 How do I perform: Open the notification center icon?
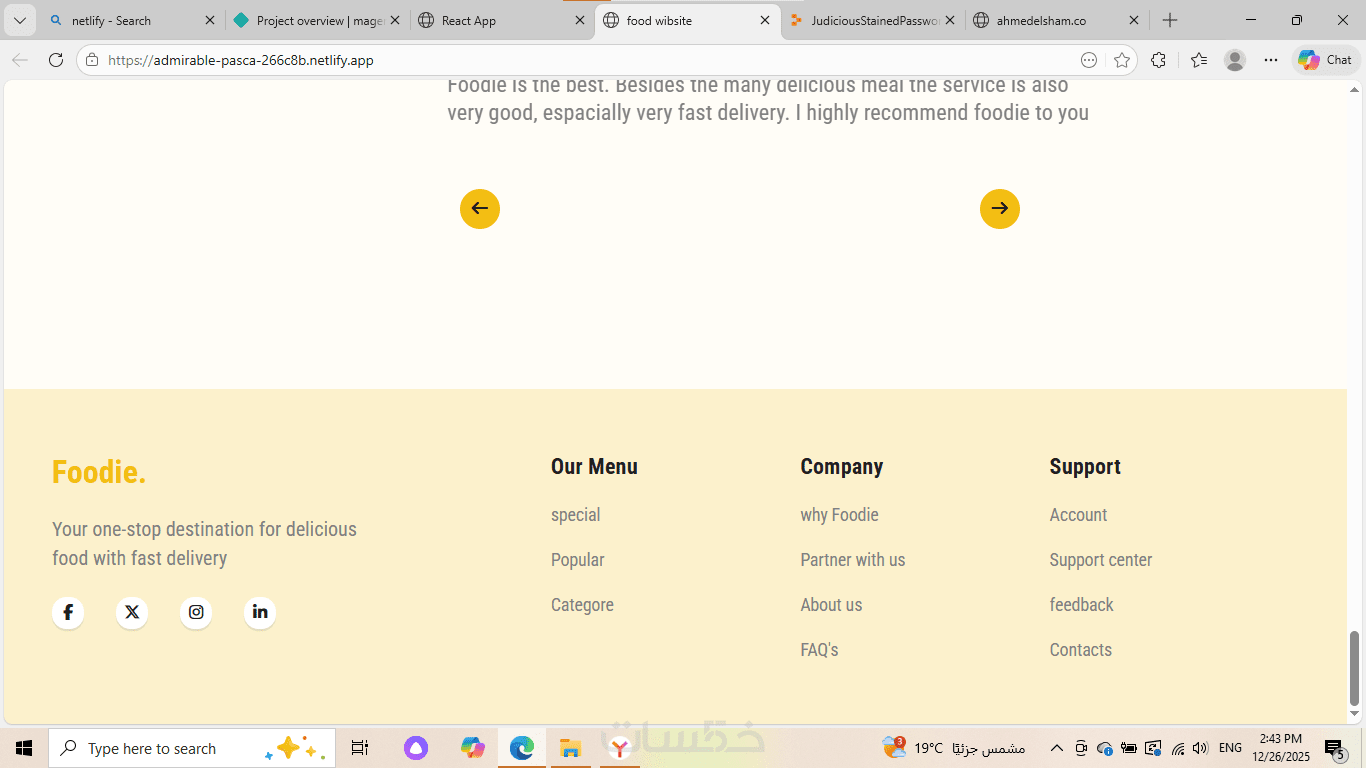point(1333,748)
